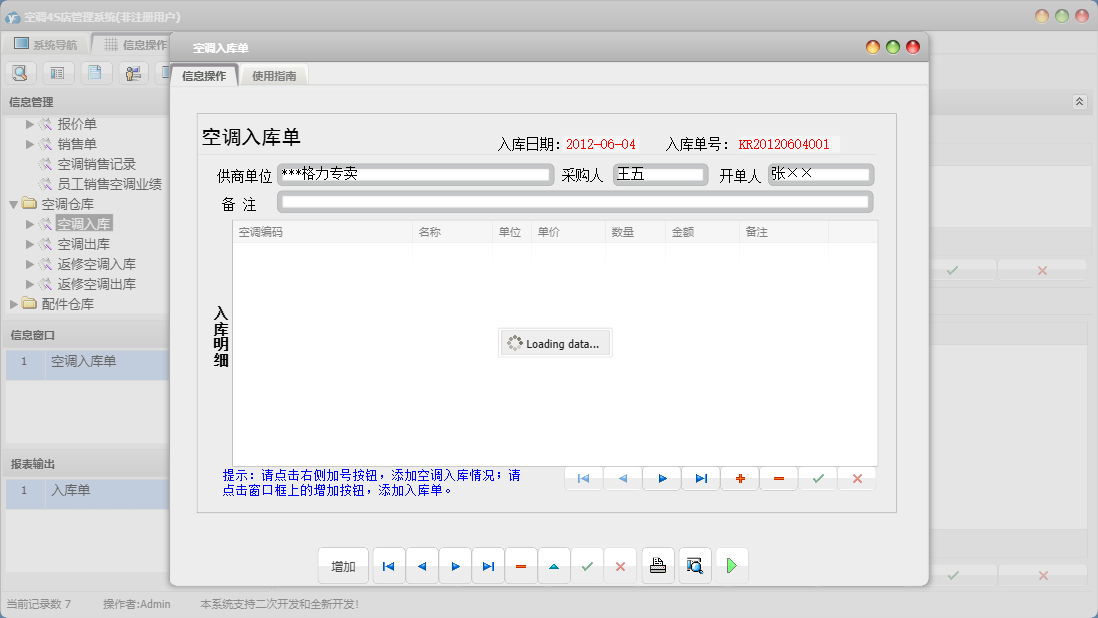Click the 增加 button

(x=343, y=565)
